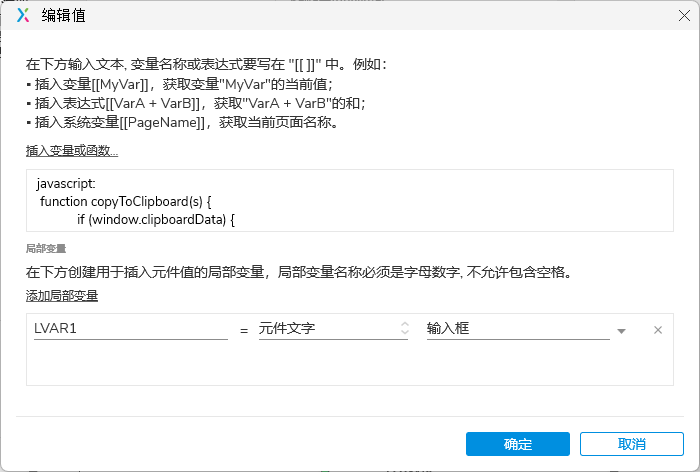
Task: Click the Axure logo in title bar
Action: pos(24,15)
